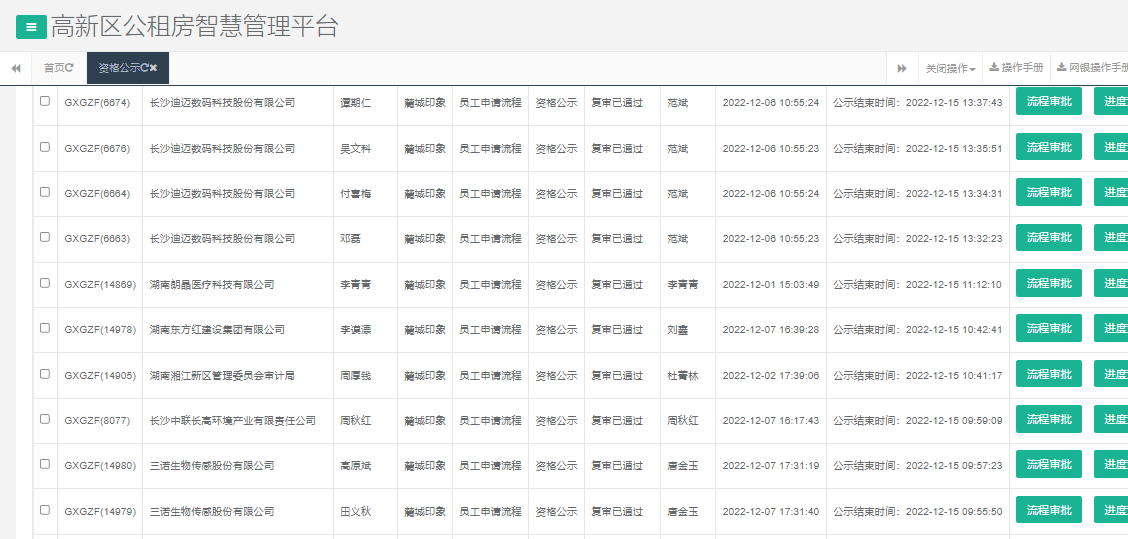Select row checkbox for GXGZF(6676)
Screen dimensions: 1128x539
[x=45, y=147]
